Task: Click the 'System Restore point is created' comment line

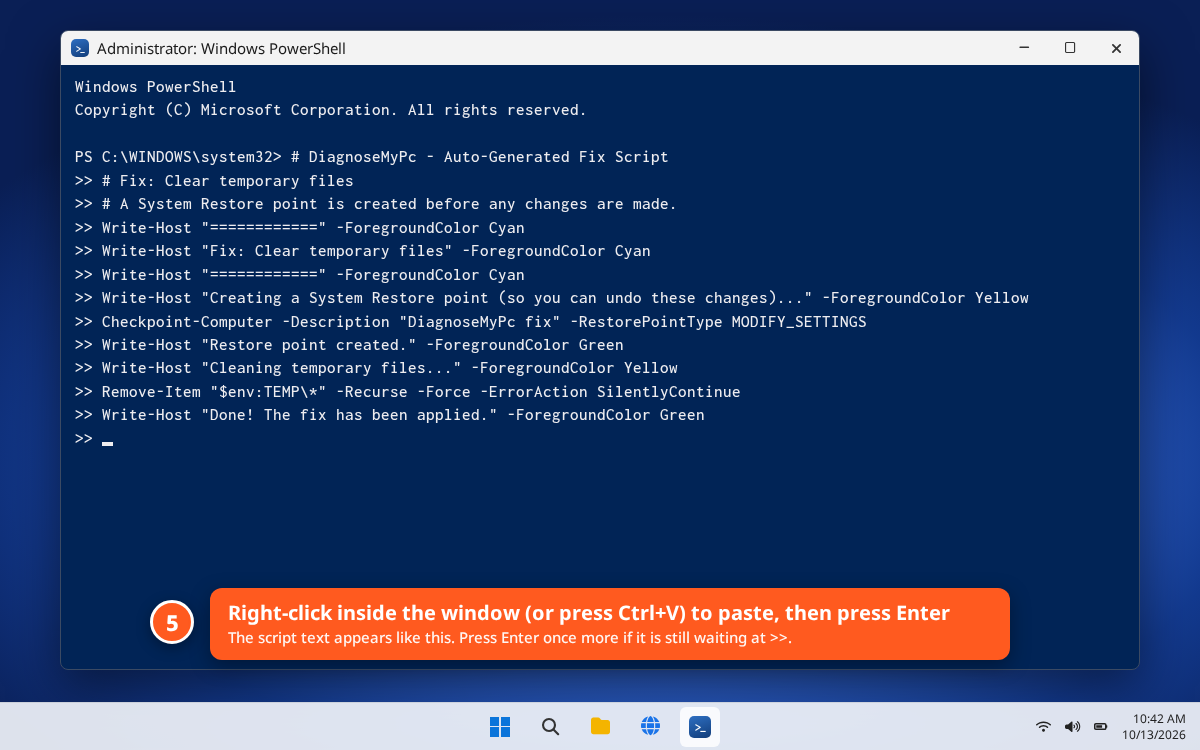Action: (376, 204)
